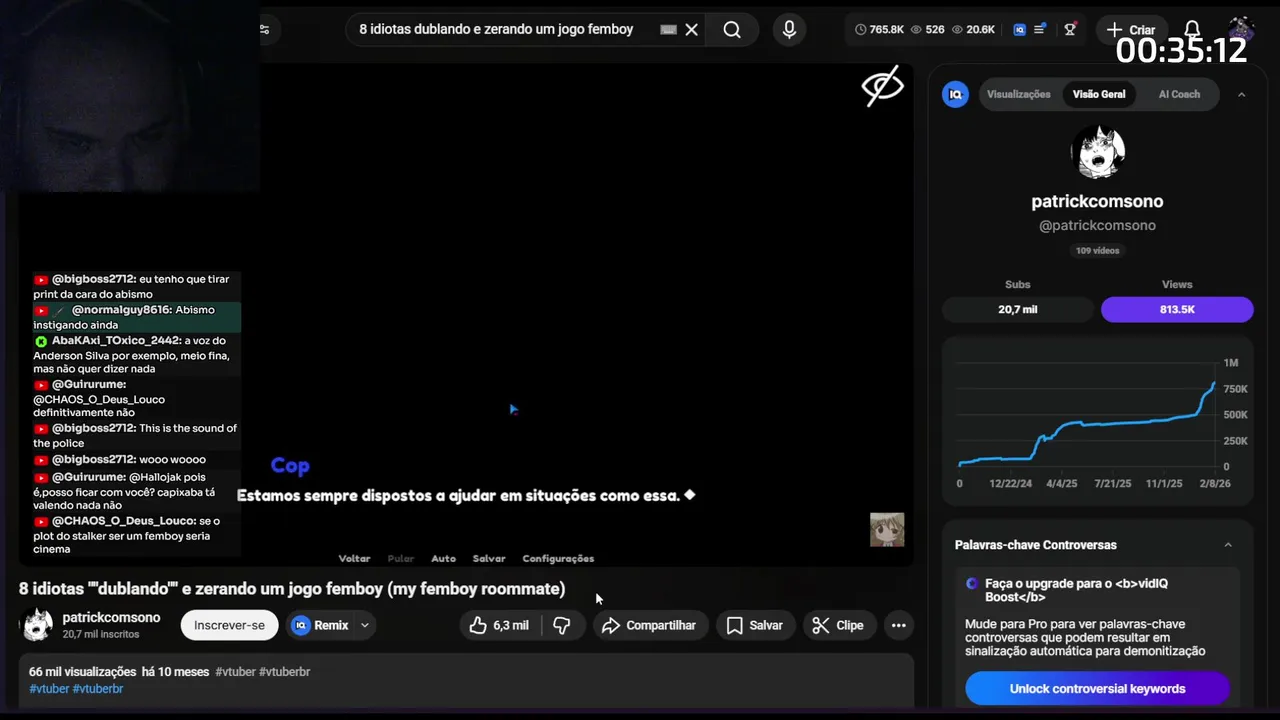Click the eye icon showing 20.6K

pyautogui.click(x=973, y=30)
